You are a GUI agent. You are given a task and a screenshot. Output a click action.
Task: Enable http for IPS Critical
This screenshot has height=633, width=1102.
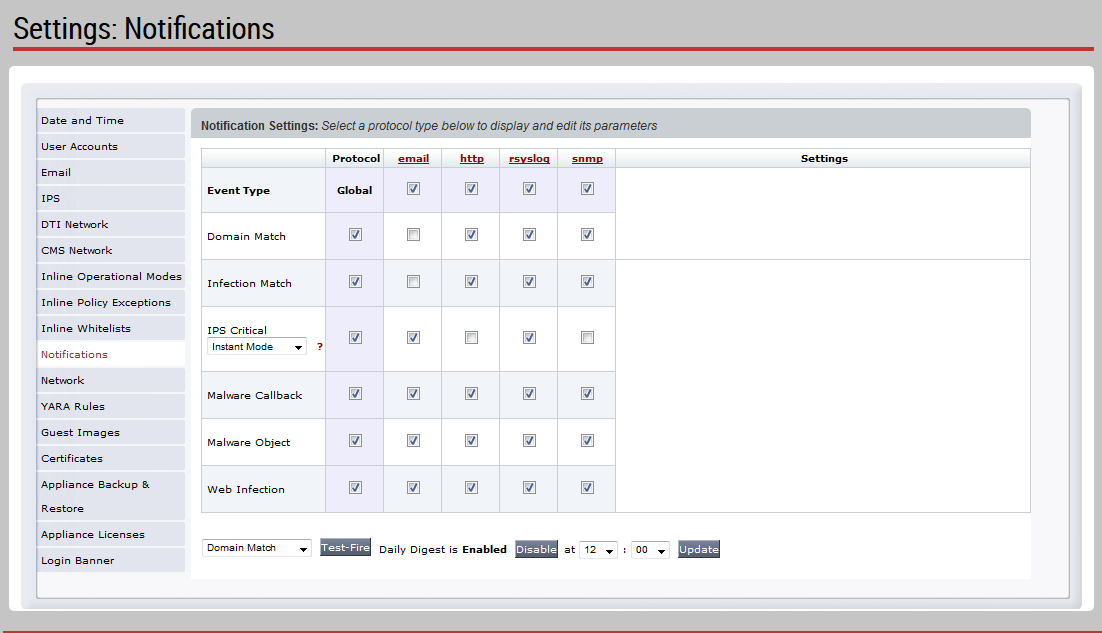[x=472, y=338]
